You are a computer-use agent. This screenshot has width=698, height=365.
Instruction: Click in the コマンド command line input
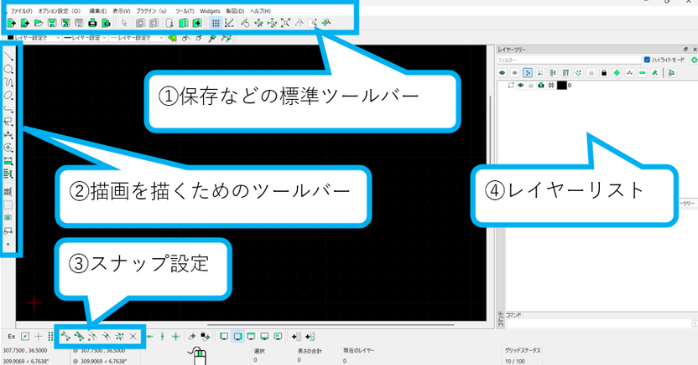(x=599, y=323)
